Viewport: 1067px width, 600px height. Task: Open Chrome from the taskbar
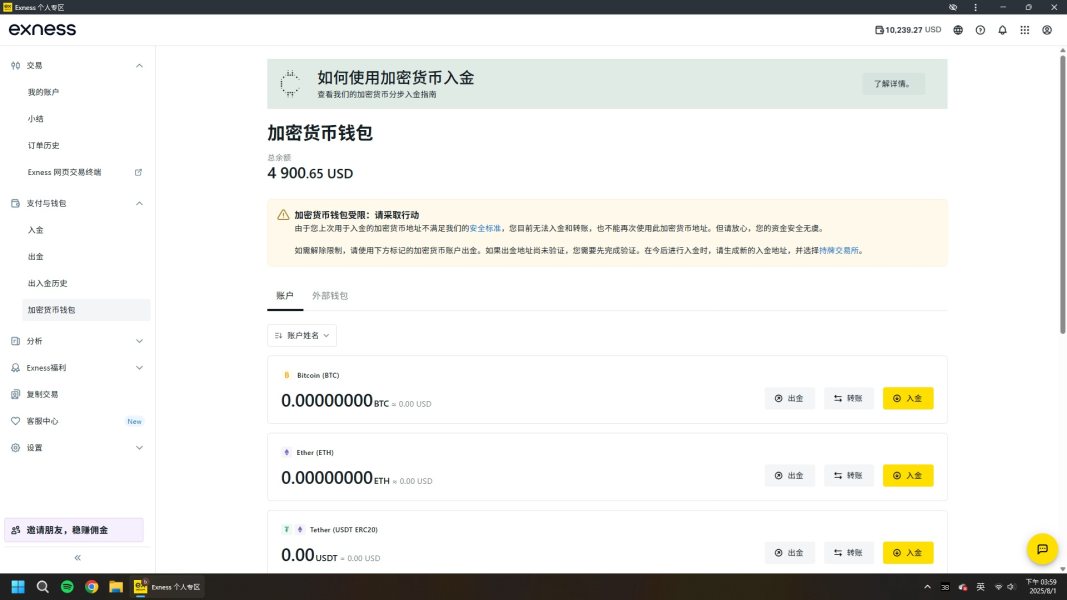[x=91, y=586]
